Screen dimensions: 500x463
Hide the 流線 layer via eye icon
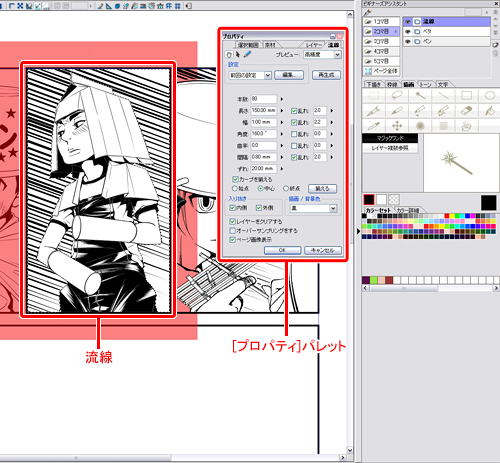[408, 22]
